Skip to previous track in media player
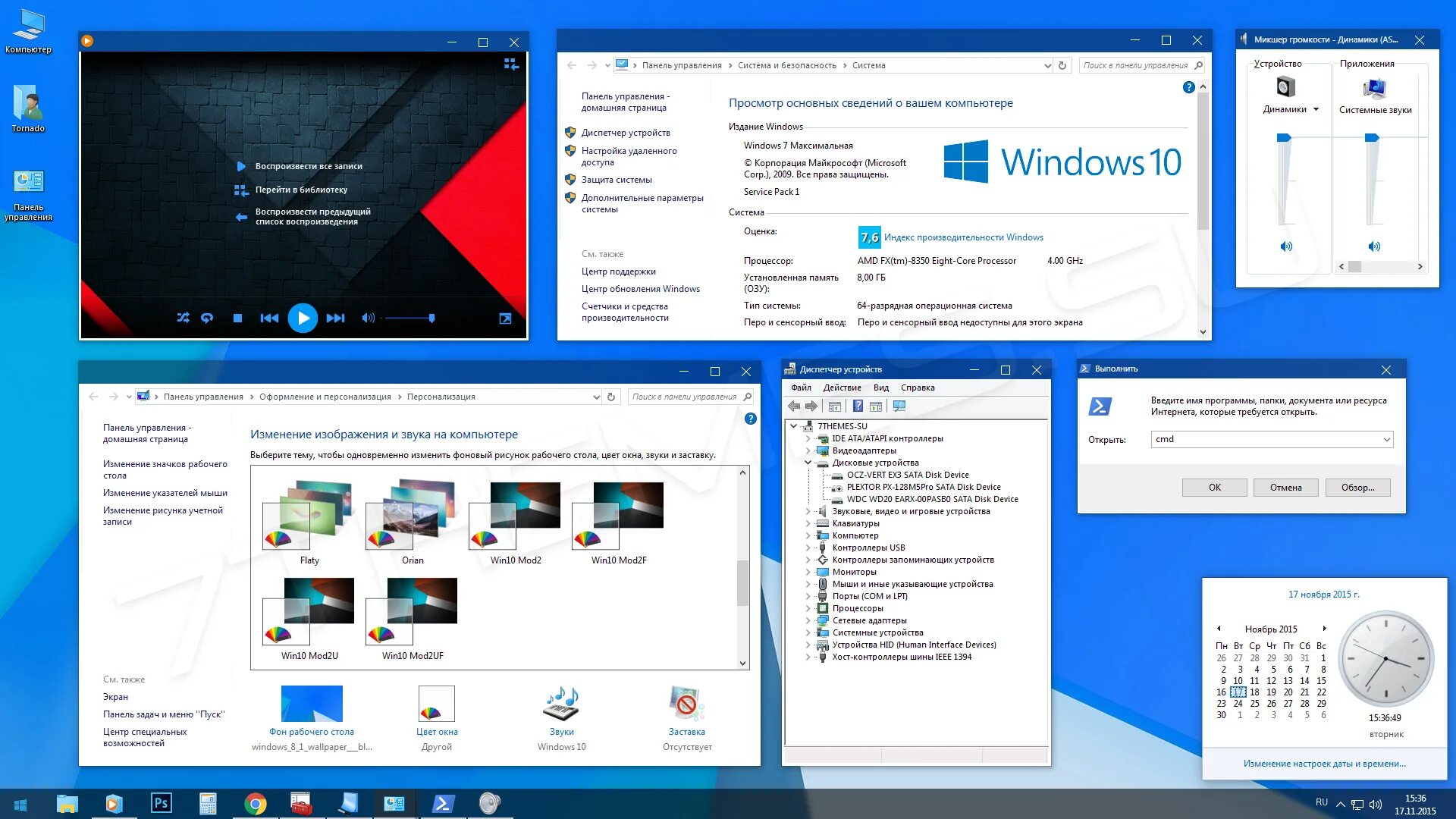 point(269,318)
